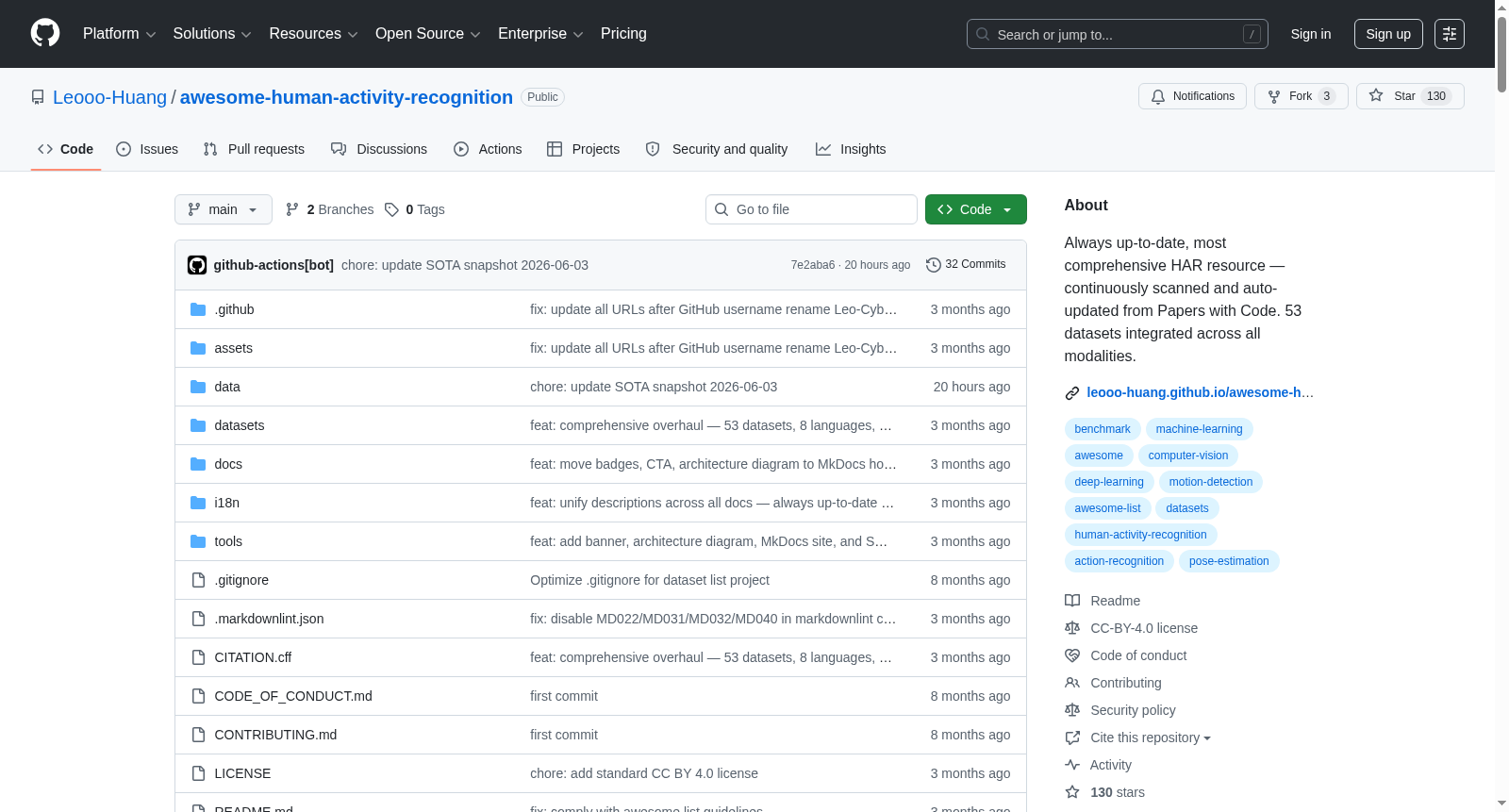This screenshot has height=812, width=1509.
Task: Click the Sign in link
Action: [x=1311, y=34]
